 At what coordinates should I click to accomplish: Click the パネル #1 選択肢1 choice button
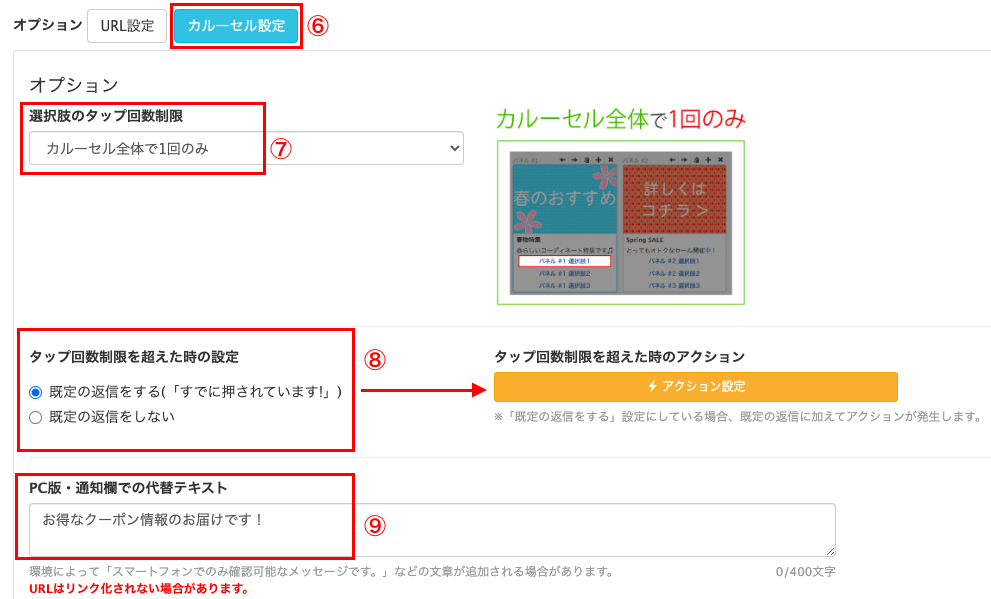pos(565,262)
